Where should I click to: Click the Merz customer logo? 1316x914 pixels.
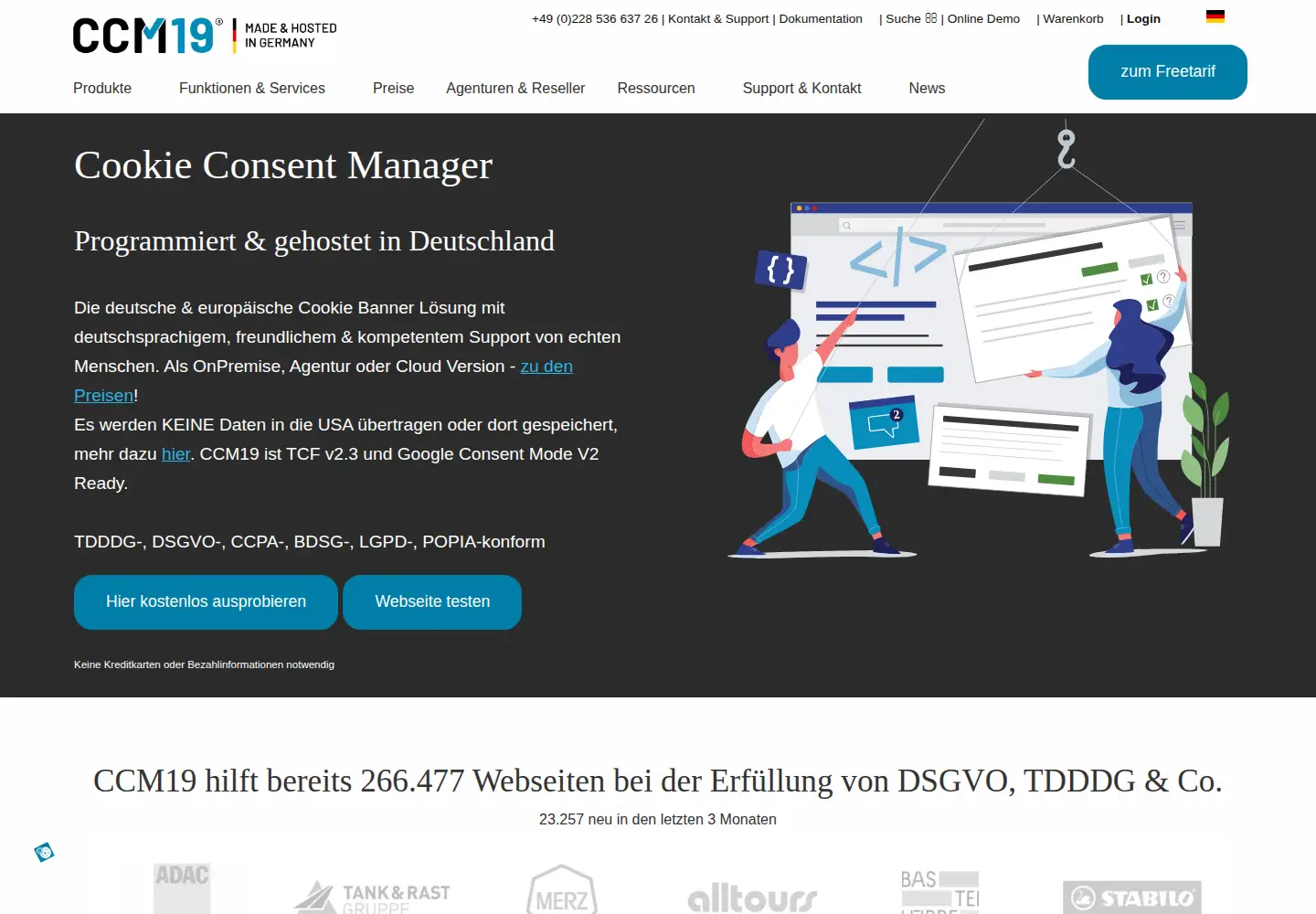(562, 889)
